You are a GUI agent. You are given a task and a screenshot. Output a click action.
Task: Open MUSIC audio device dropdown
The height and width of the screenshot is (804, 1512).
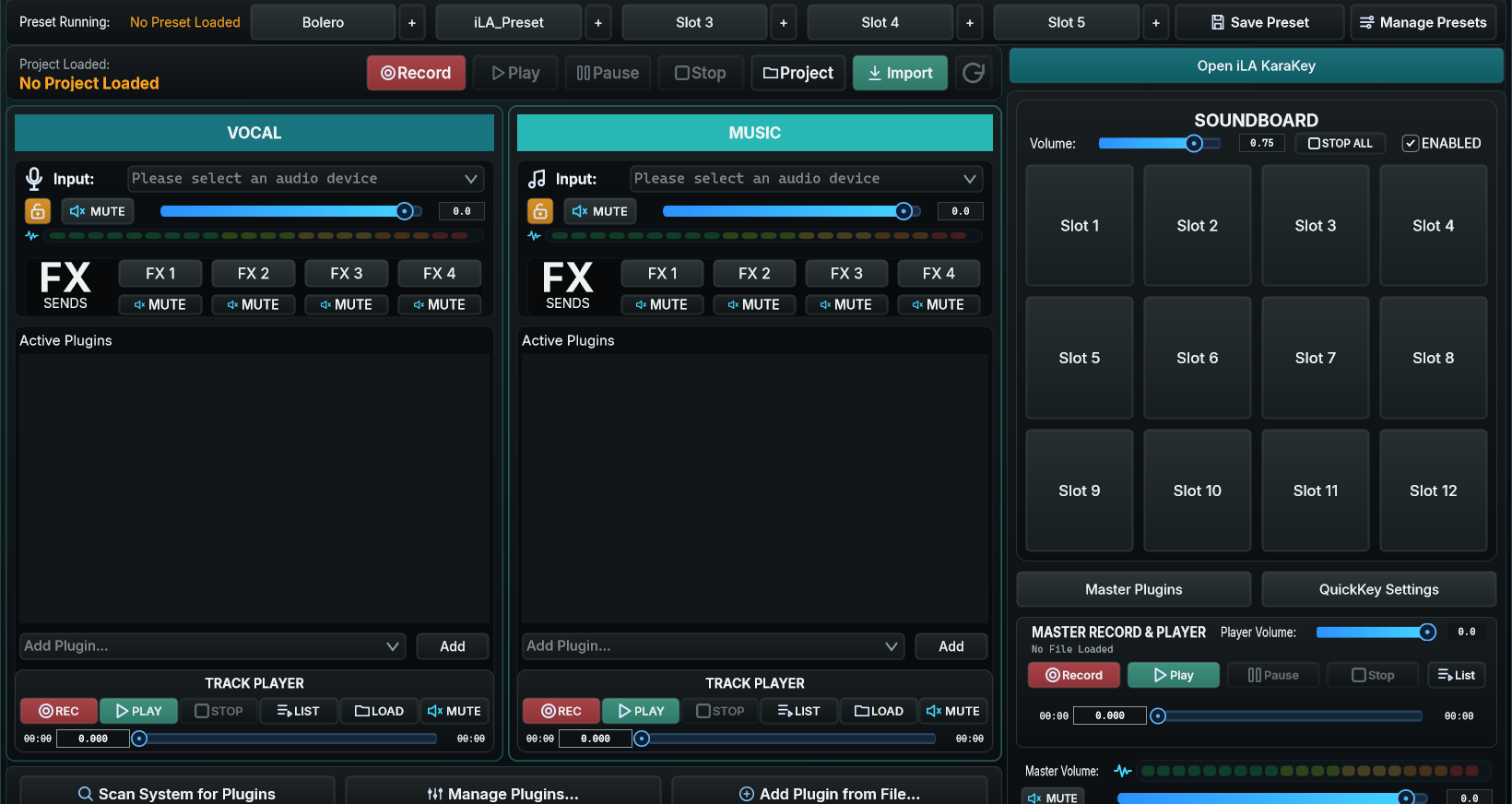(807, 179)
